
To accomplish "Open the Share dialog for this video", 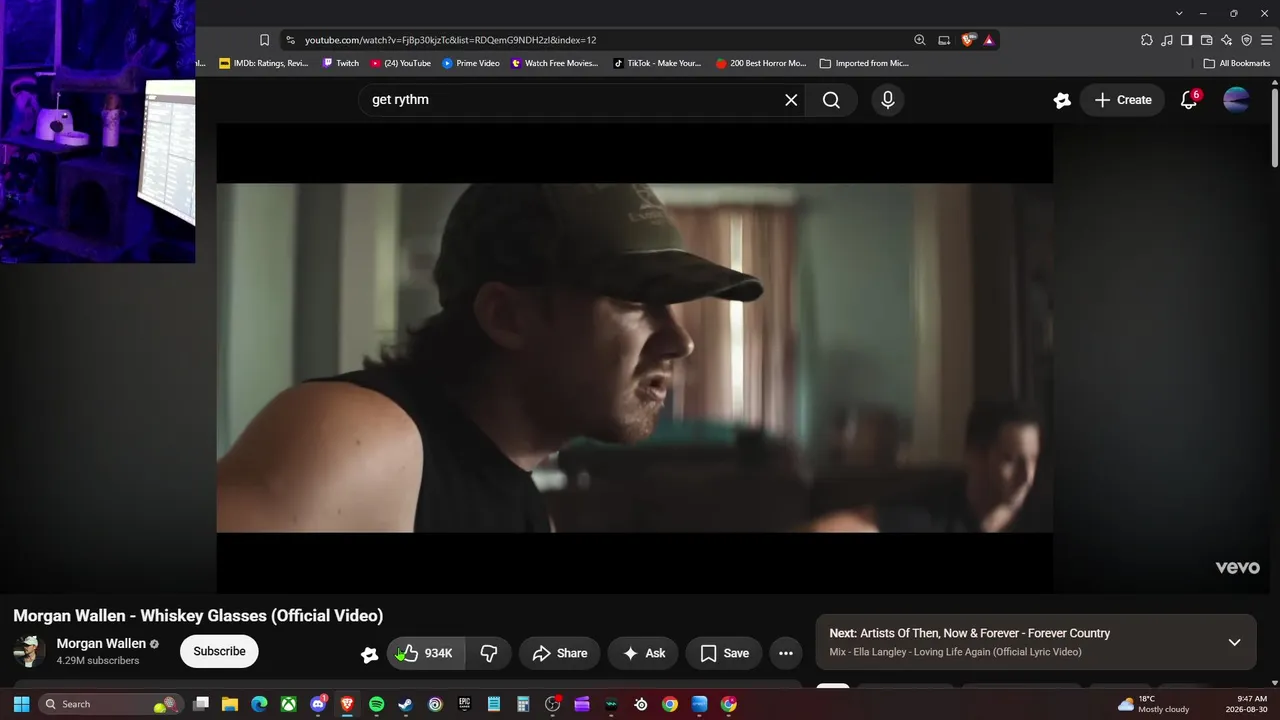I will (560, 653).
